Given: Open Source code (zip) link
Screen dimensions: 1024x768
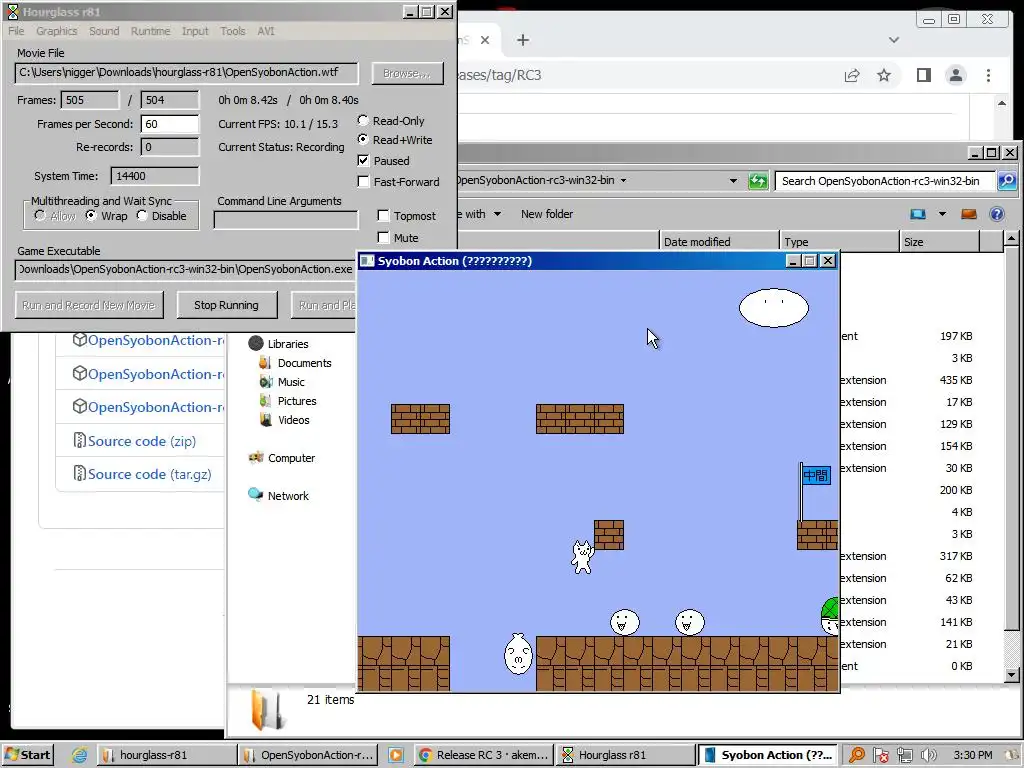Looking at the screenshot, I should pyautogui.click(x=142, y=441).
